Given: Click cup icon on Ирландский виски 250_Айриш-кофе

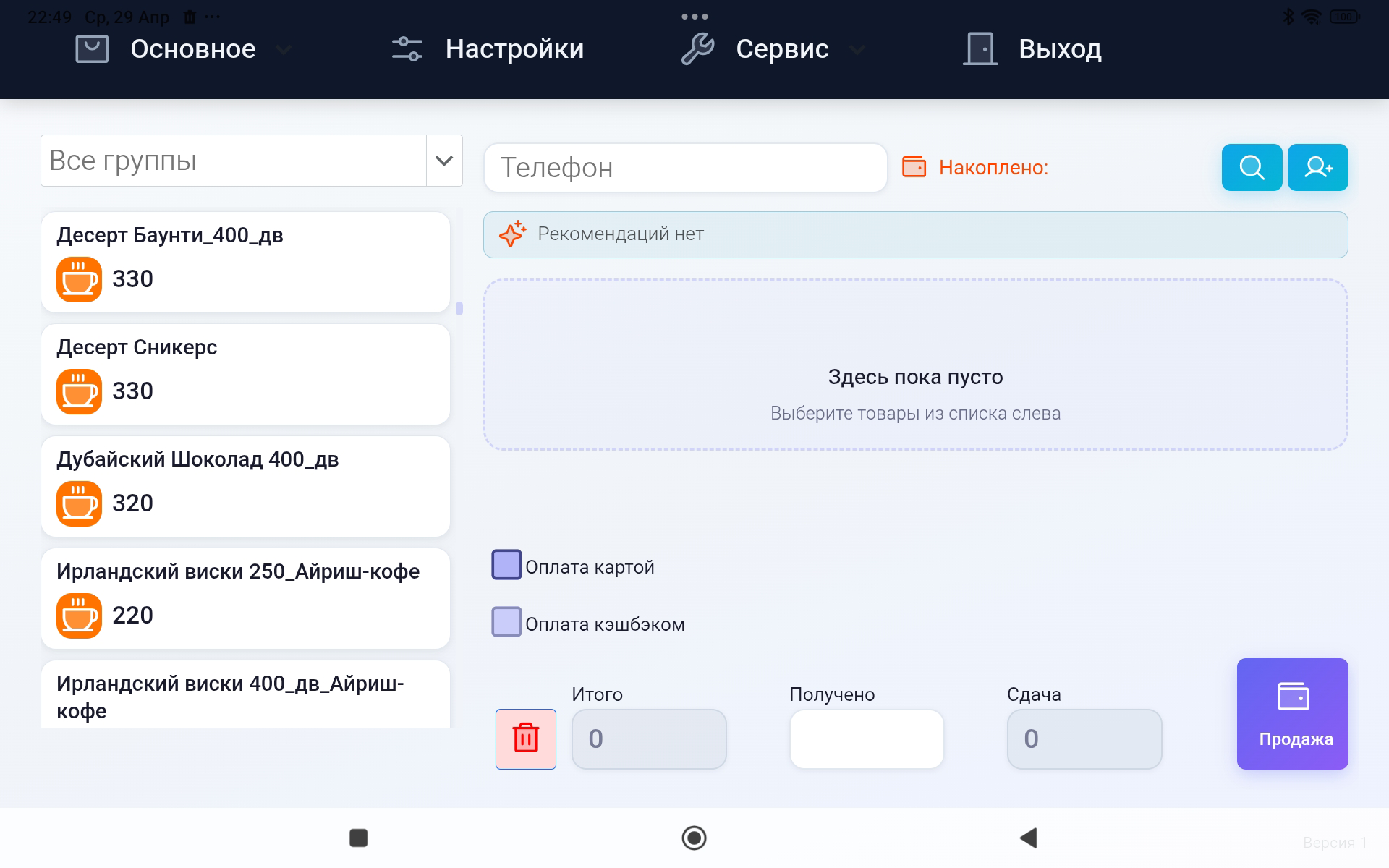Looking at the screenshot, I should pos(79,616).
